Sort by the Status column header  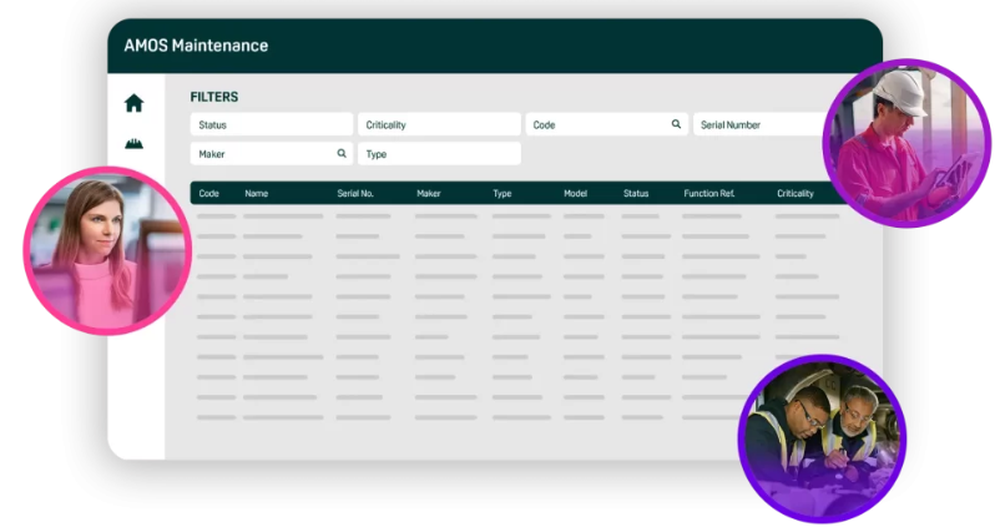point(636,193)
